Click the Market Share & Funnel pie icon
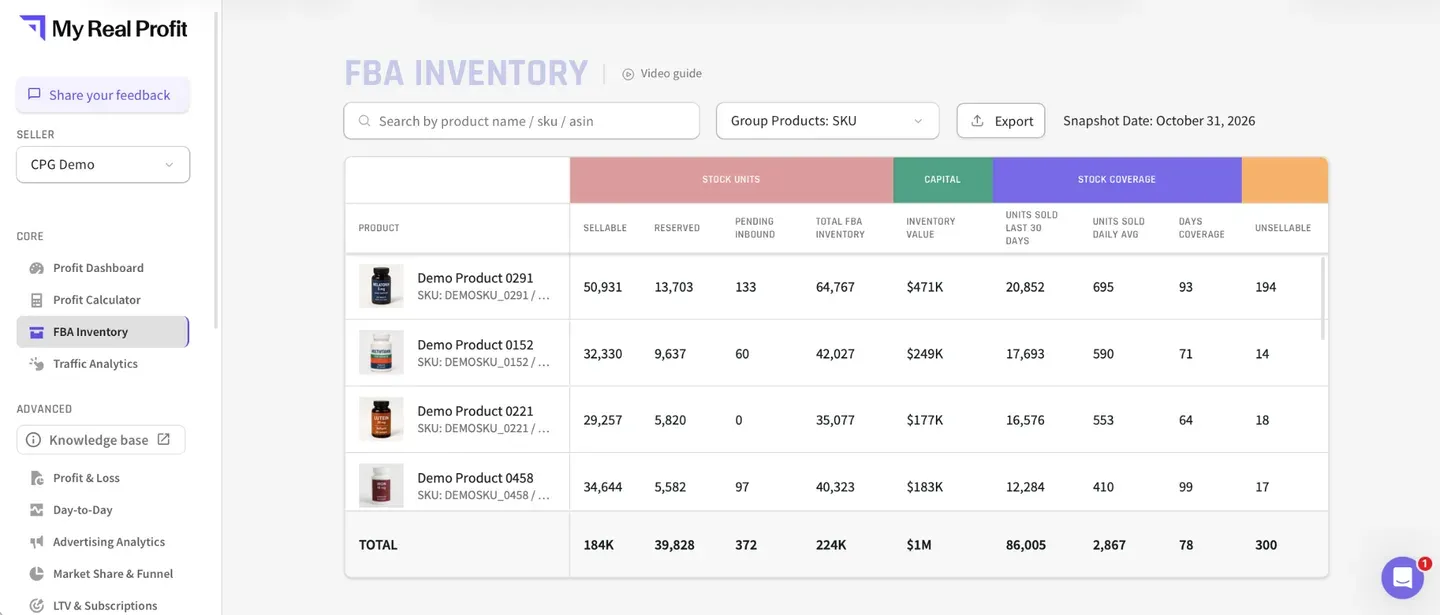This screenshot has width=1440, height=615. 37,574
